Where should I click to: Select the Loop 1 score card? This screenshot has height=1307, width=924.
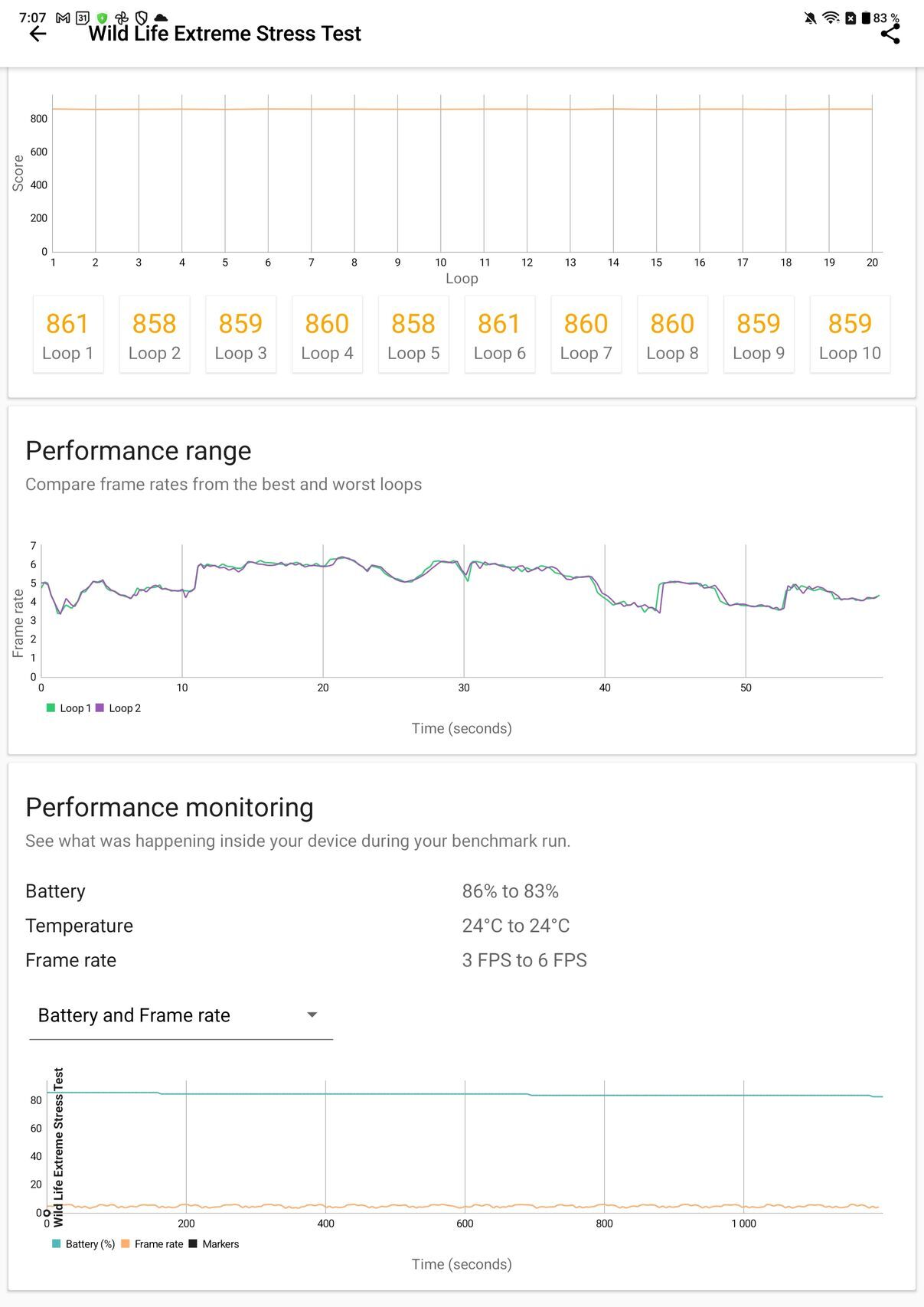68,335
